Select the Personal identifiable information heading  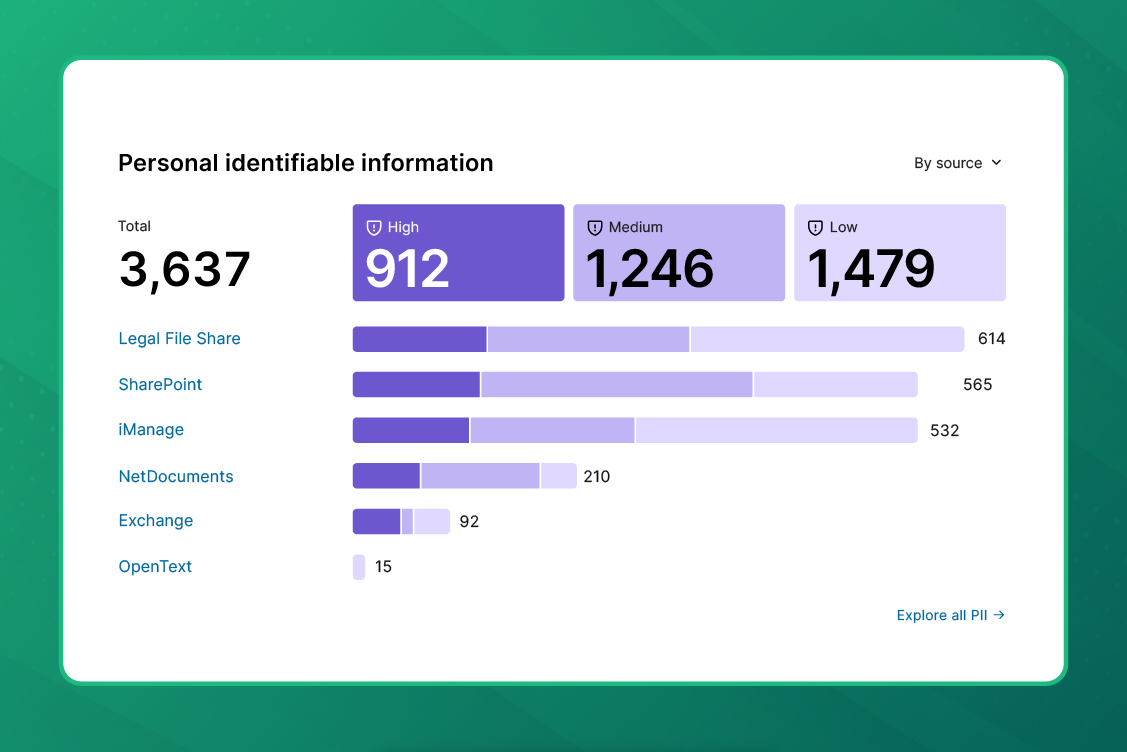[305, 162]
